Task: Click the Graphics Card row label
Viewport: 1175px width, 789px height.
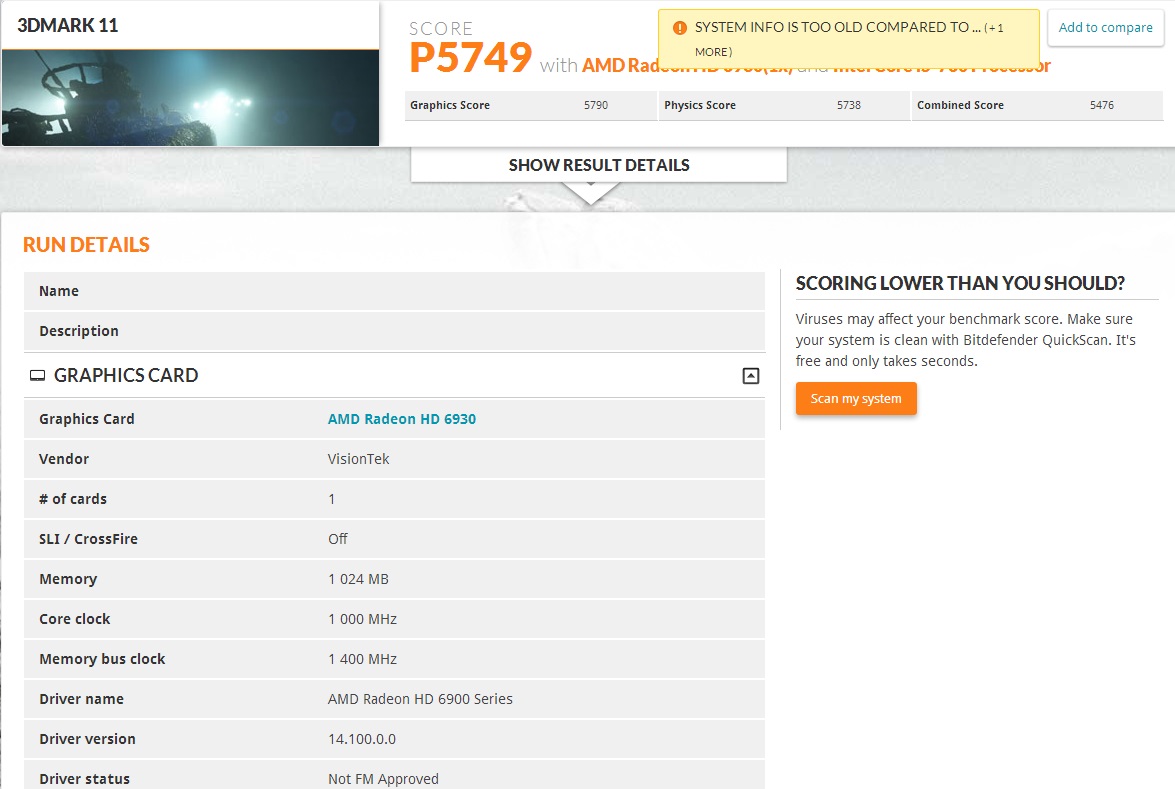Action: (x=87, y=419)
